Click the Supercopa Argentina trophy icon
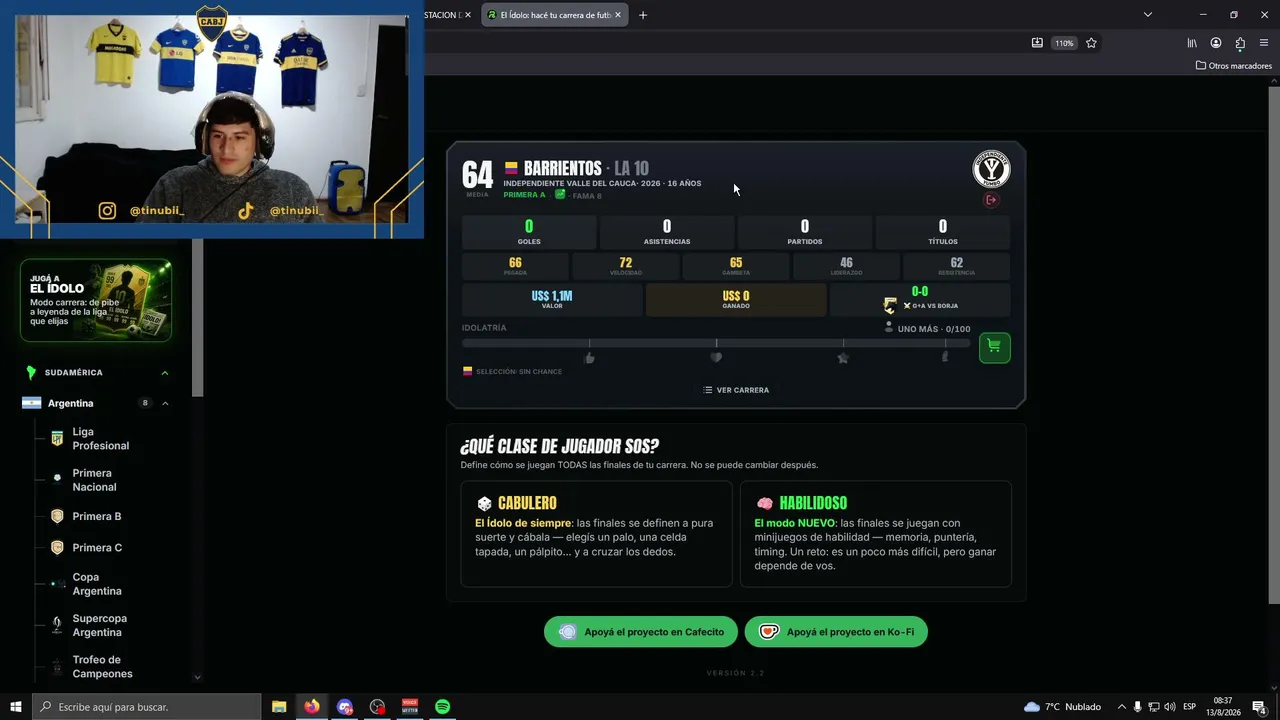Image resolution: width=1280 pixels, height=720 pixels. click(x=57, y=625)
